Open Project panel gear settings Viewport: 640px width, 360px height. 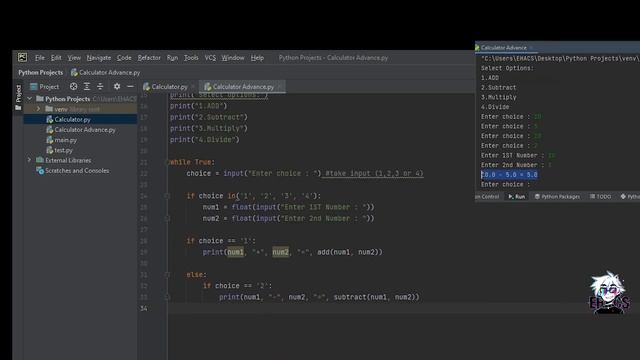[x=117, y=87]
